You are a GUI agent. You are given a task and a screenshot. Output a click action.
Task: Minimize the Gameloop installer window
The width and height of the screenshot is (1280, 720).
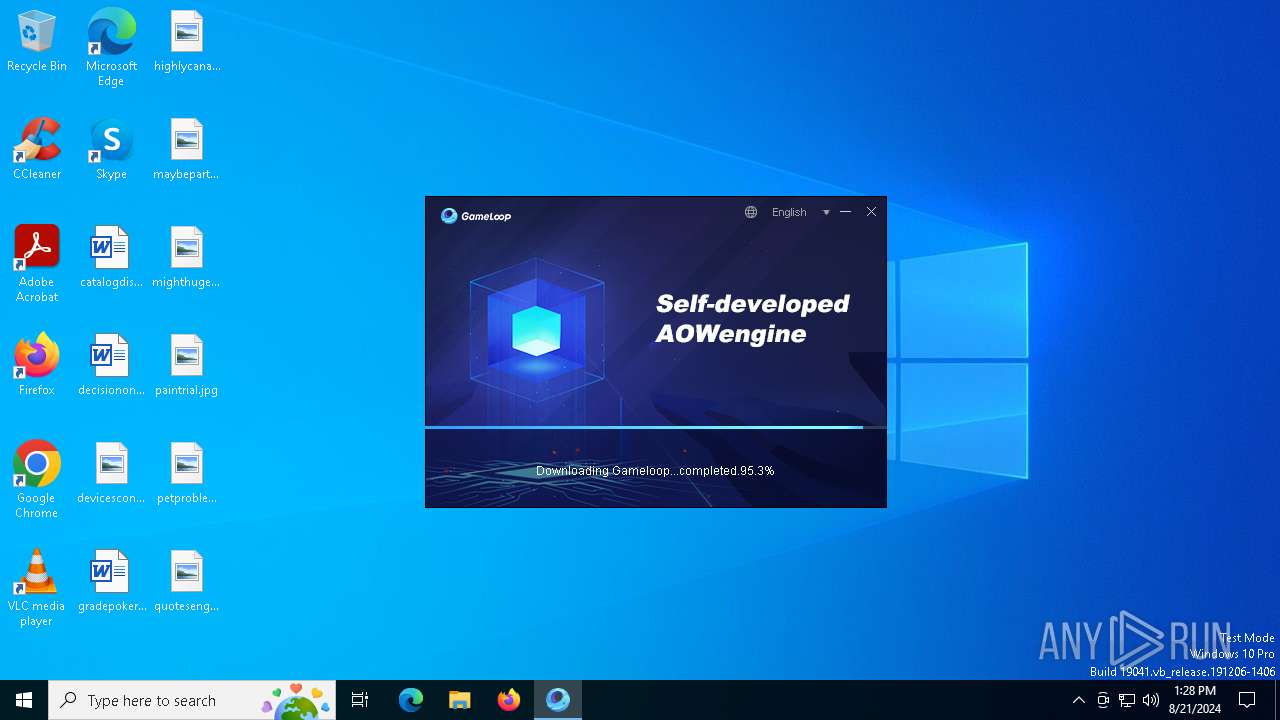coord(846,212)
